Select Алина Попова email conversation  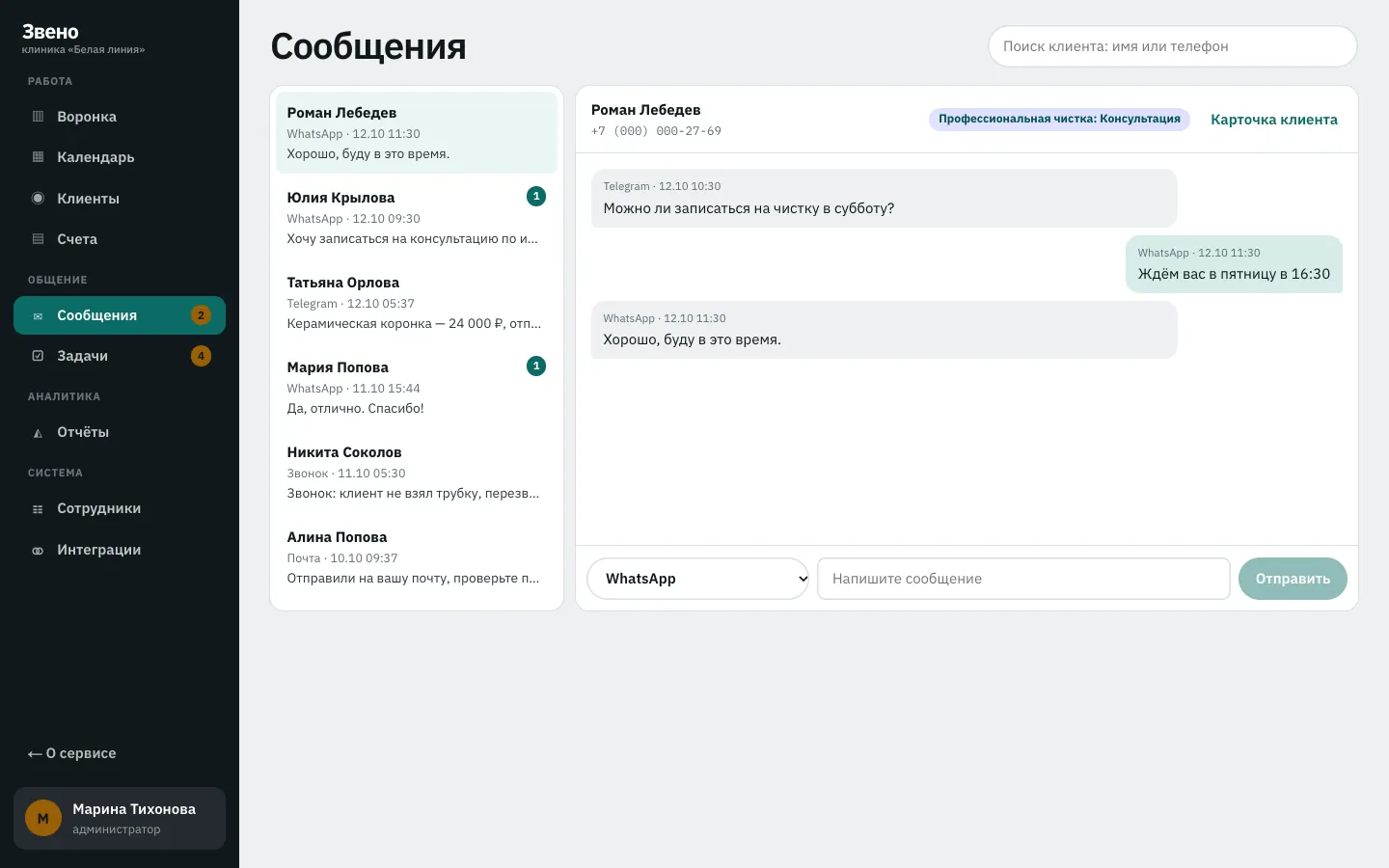417,557
